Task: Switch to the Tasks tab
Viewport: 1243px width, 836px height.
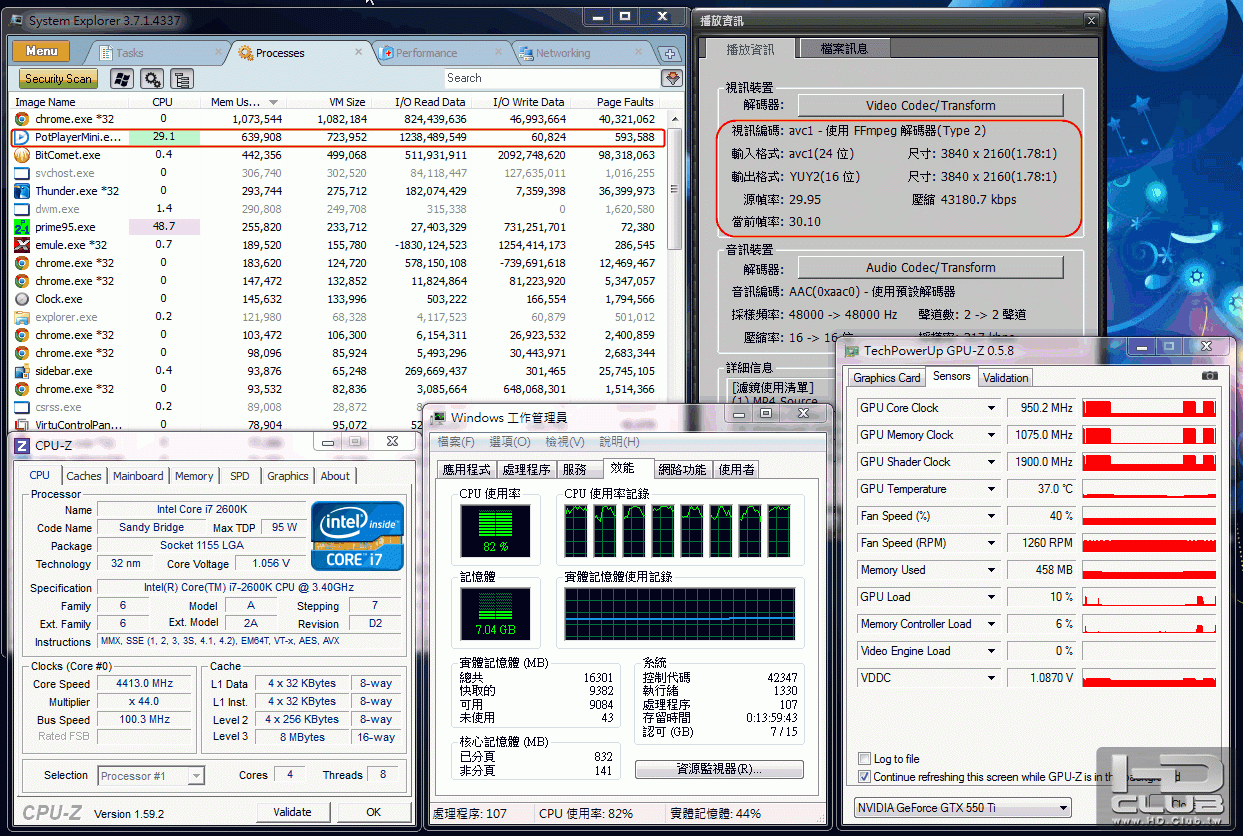Action: click(x=129, y=53)
